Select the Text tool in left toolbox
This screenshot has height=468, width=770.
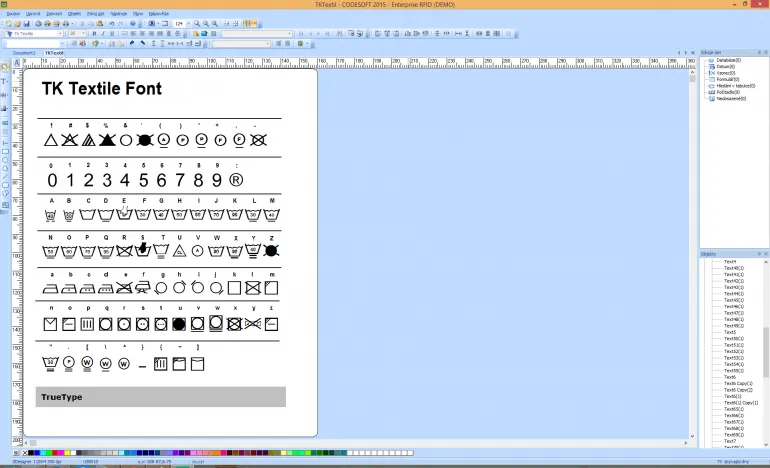[x=5, y=81]
